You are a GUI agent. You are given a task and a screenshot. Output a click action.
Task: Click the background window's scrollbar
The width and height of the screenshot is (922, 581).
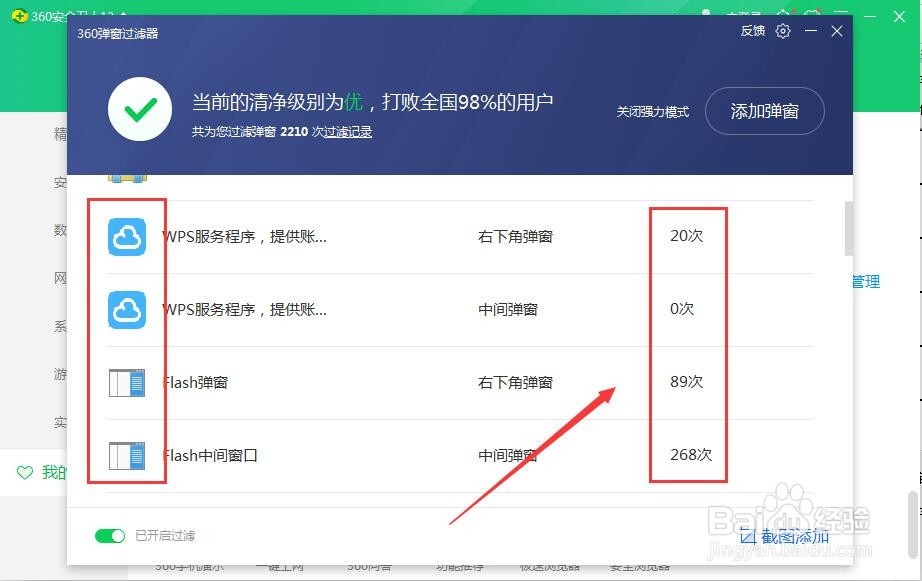(912, 525)
